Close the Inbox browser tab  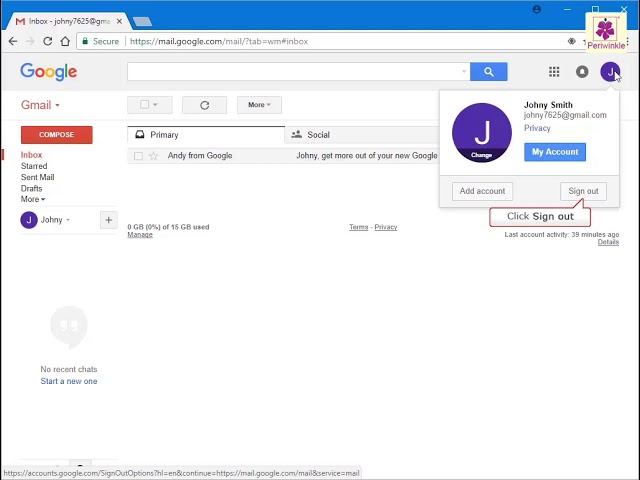(x=119, y=21)
